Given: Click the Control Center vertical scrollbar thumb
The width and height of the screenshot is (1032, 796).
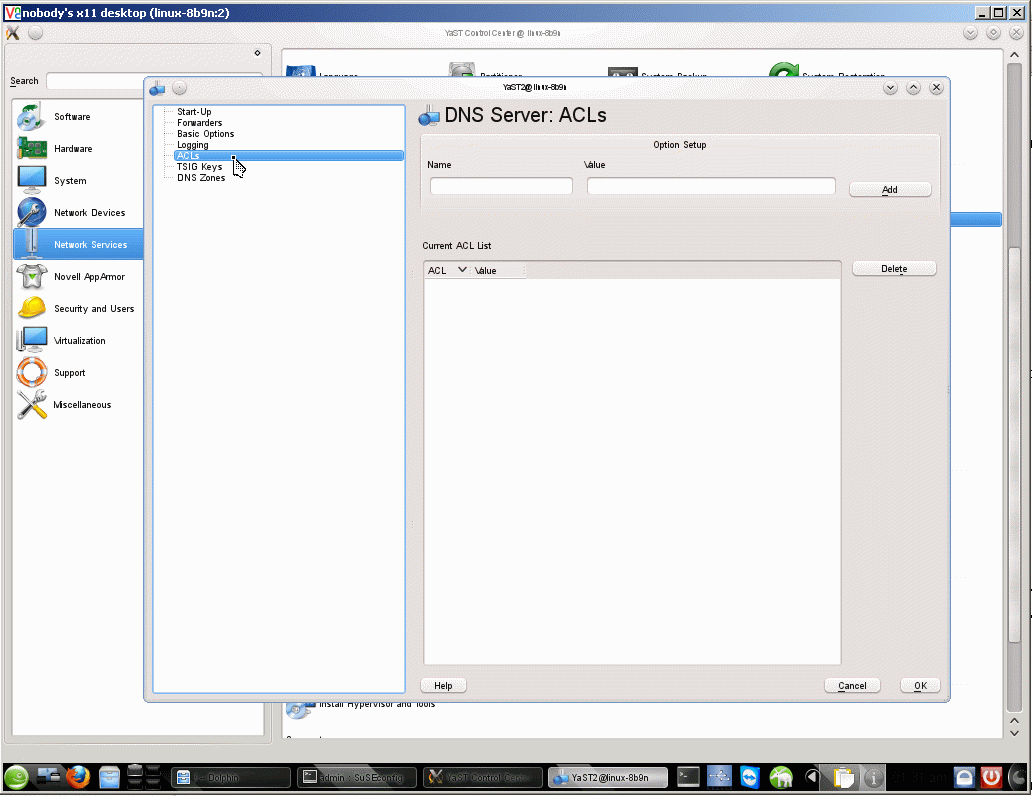Looking at the screenshot, I should pos(1014,443).
